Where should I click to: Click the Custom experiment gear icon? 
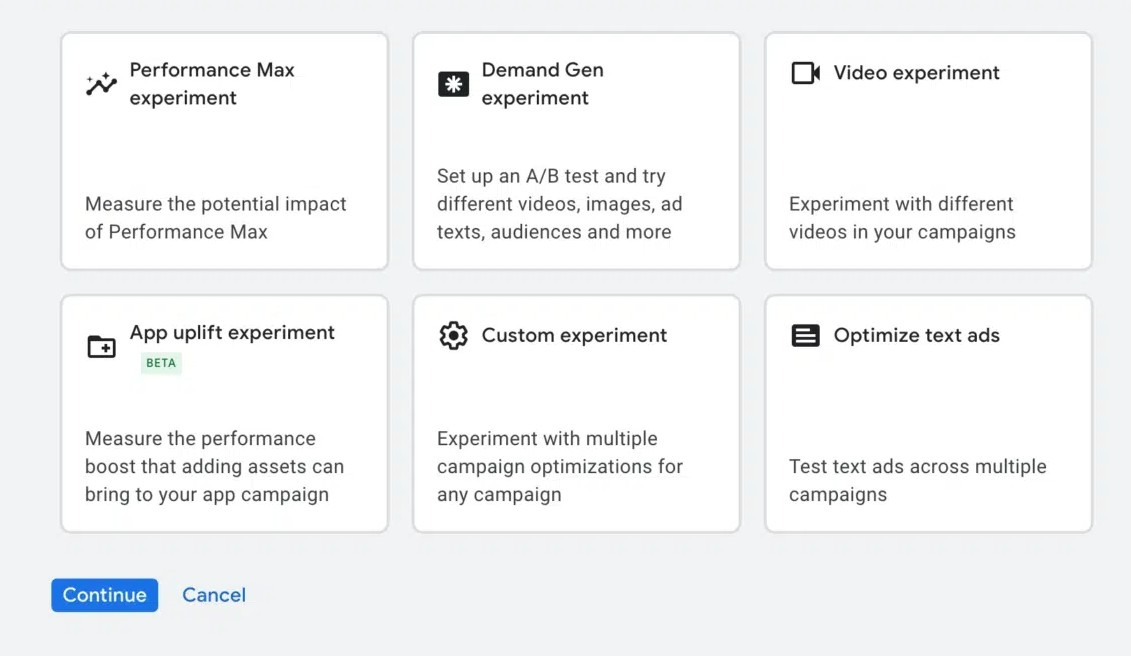453,335
